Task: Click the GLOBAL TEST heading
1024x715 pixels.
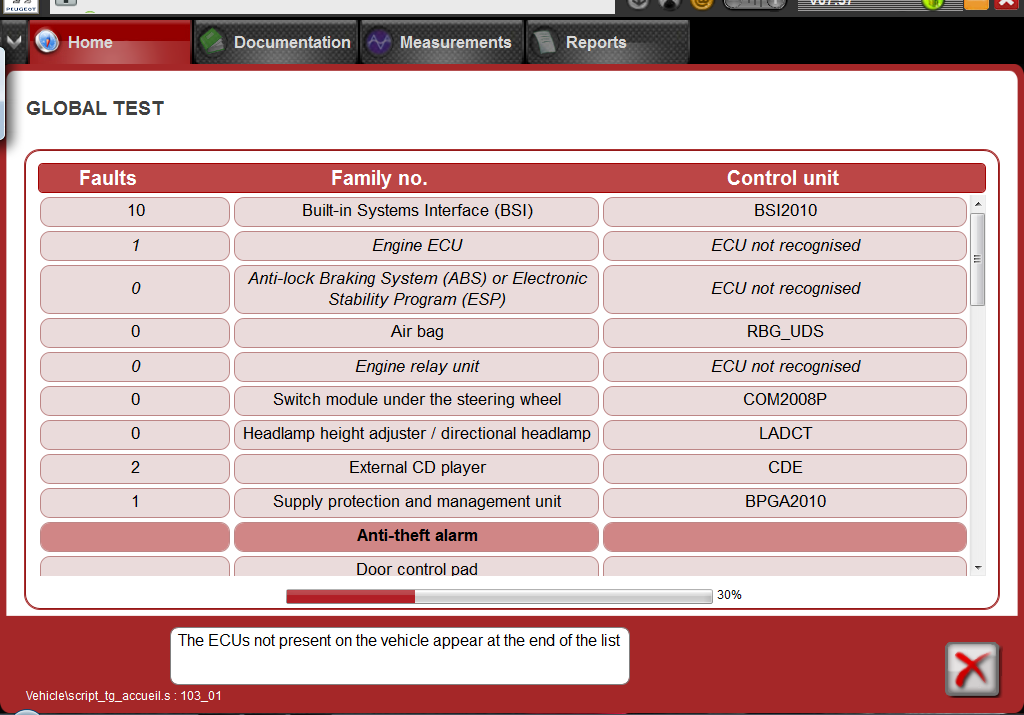Action: pyautogui.click(x=95, y=108)
